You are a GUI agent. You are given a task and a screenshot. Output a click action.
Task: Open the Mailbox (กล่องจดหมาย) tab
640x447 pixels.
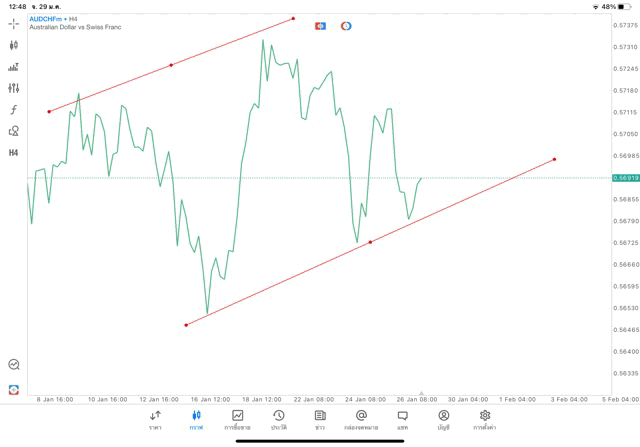[361, 420]
